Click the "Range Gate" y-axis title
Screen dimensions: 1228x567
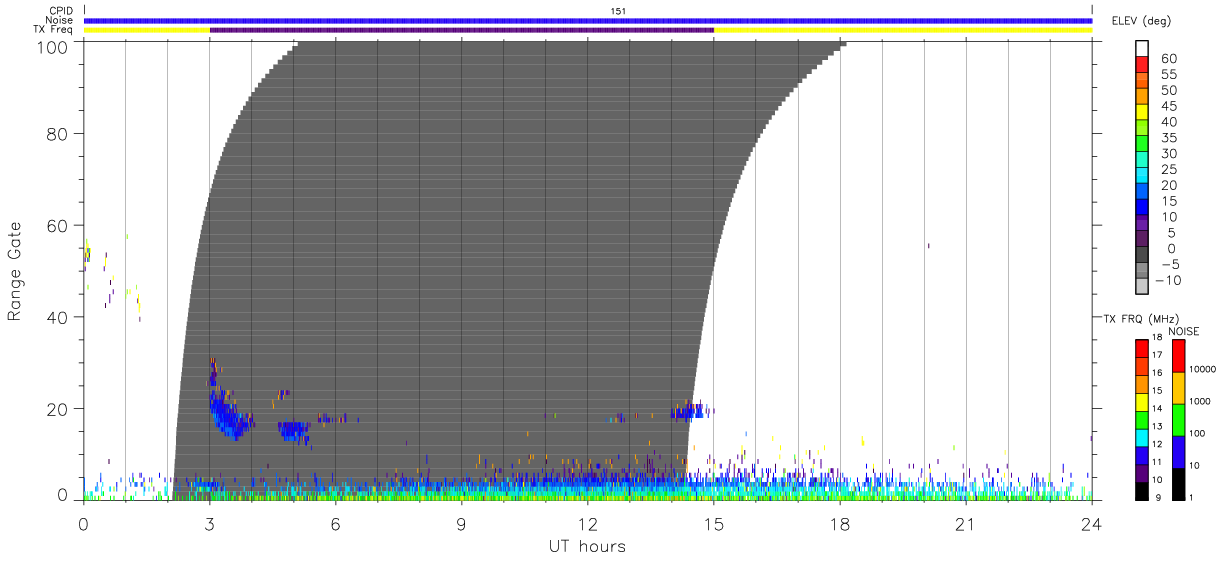point(16,270)
